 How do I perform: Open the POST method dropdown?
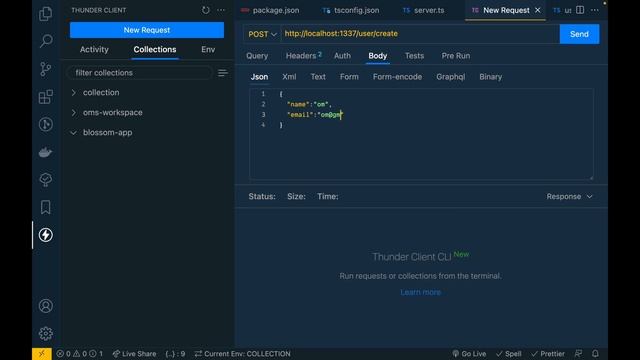262,34
